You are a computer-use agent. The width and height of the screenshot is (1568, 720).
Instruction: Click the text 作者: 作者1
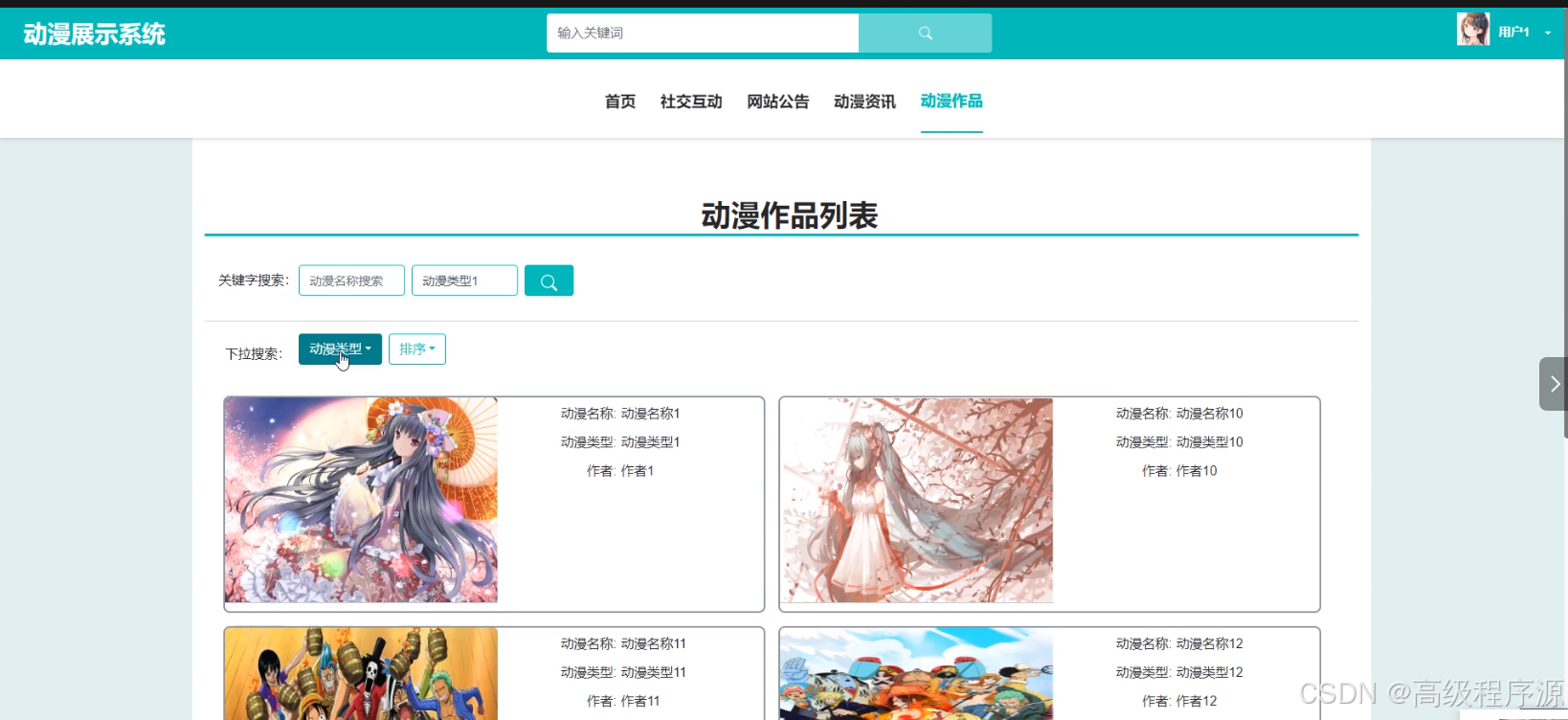[x=620, y=471]
